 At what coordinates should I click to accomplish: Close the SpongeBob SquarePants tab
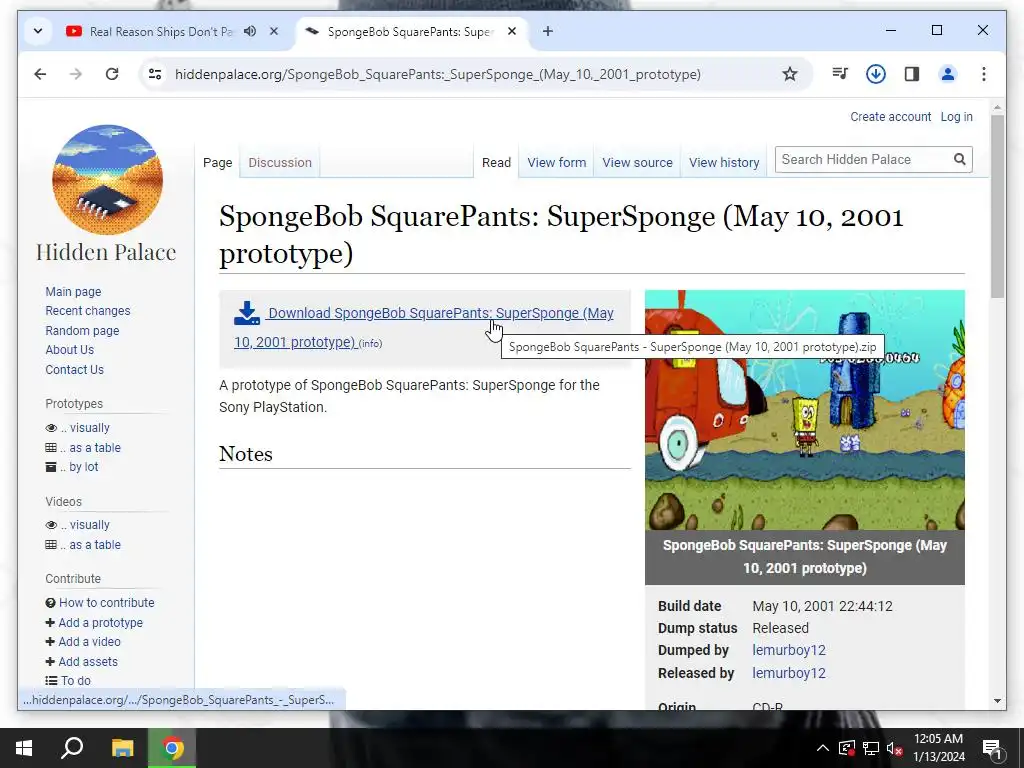[x=512, y=31]
